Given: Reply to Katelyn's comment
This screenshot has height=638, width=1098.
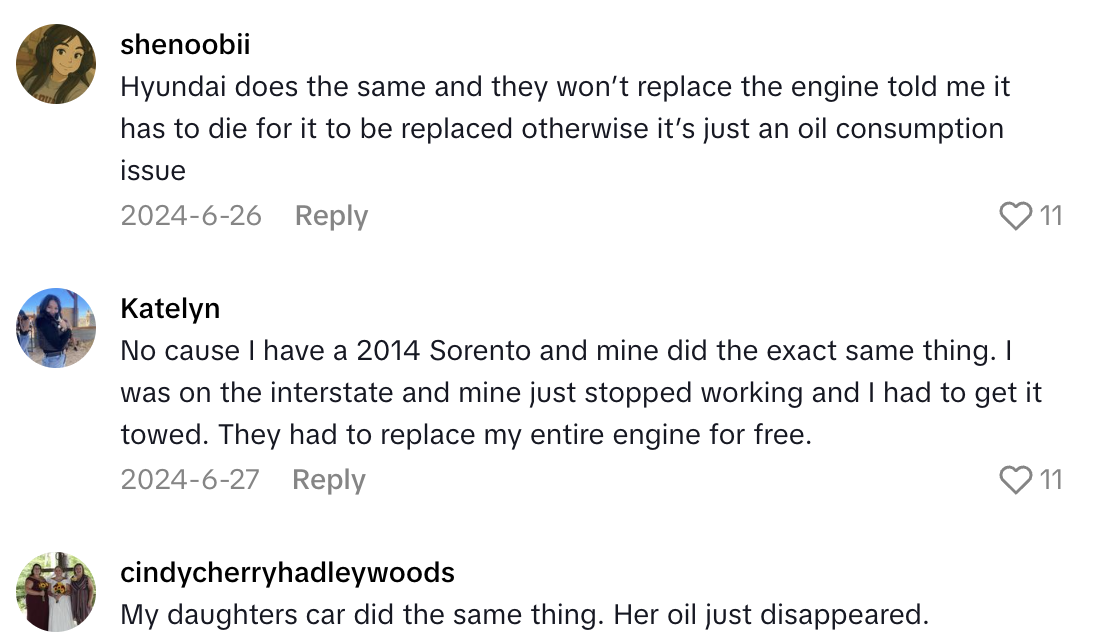Looking at the screenshot, I should pos(328,479).
